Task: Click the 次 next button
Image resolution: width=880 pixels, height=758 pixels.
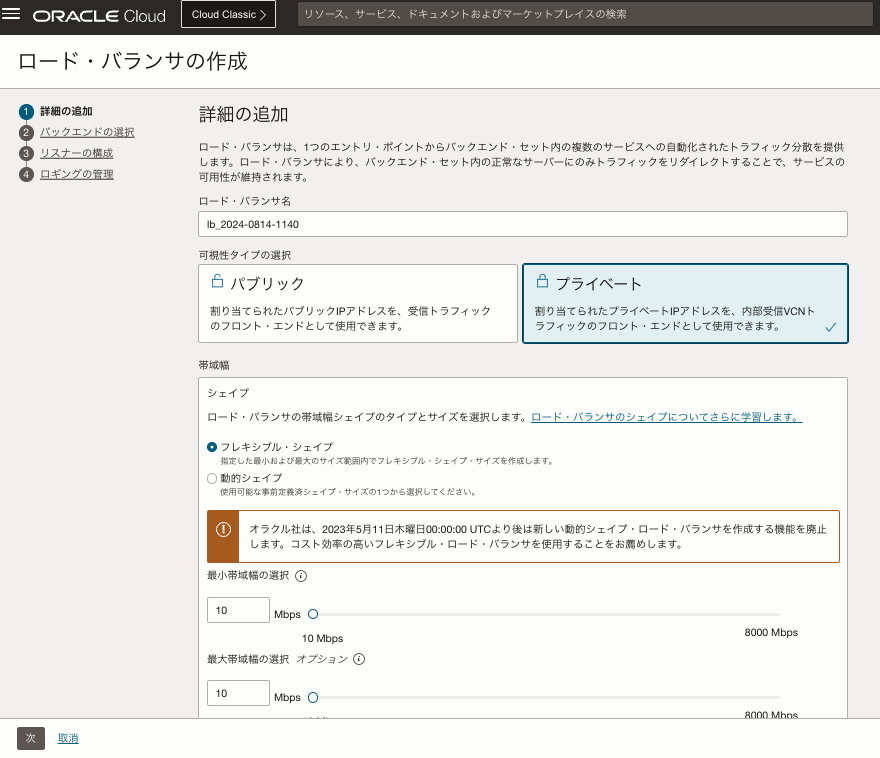Action: [31, 738]
